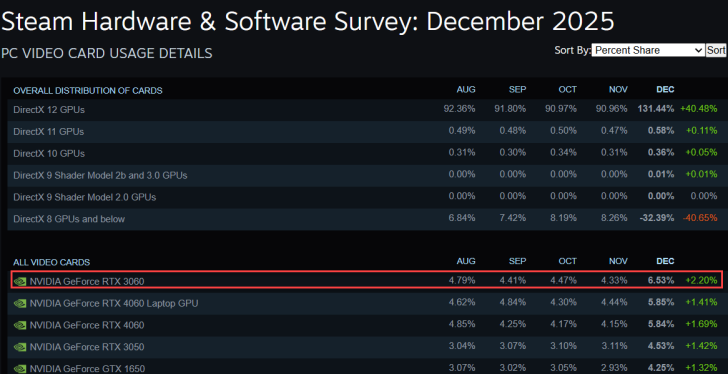Click NVIDIA logo icon beside GeForce RTX 4060
728x374 pixels.
tap(20, 325)
